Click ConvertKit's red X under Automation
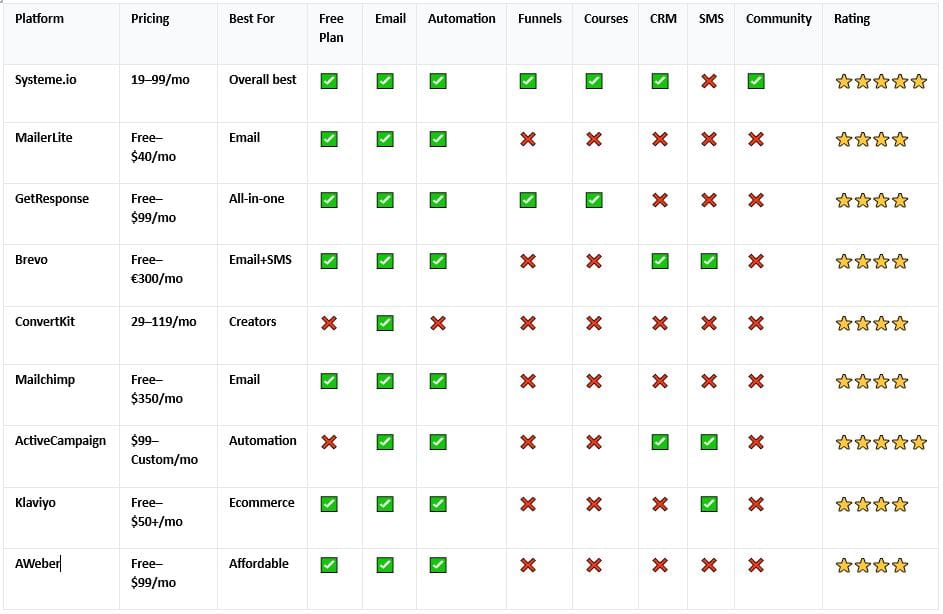The image size is (943, 614). 437,323
